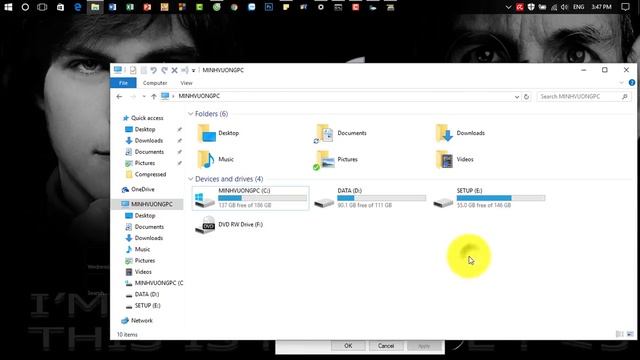The image size is (640, 360).
Task: Open the Documents folder in Folders section
Action: point(340,133)
